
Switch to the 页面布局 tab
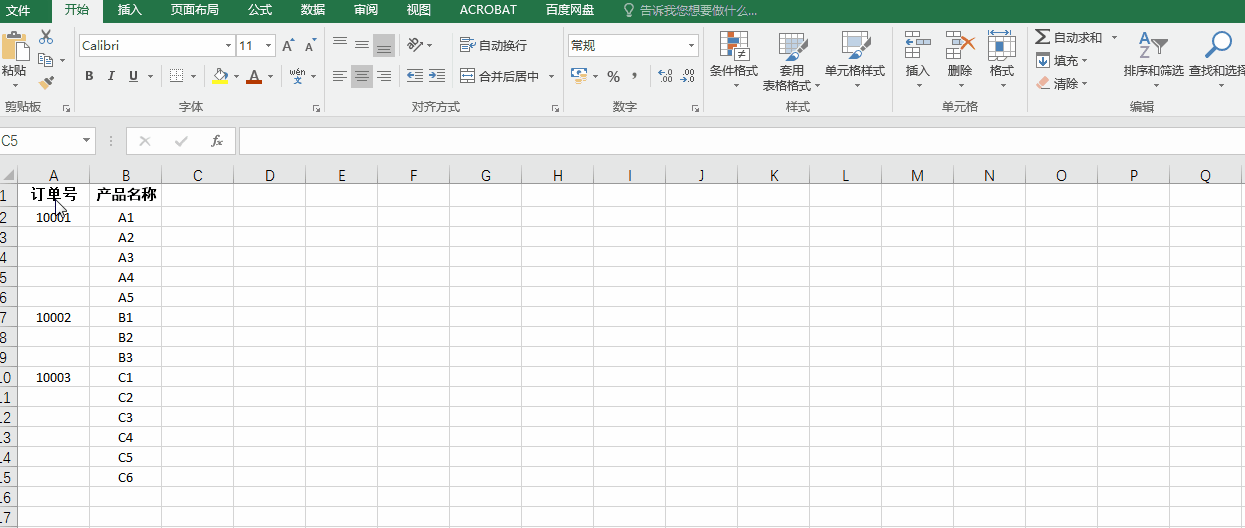click(194, 10)
